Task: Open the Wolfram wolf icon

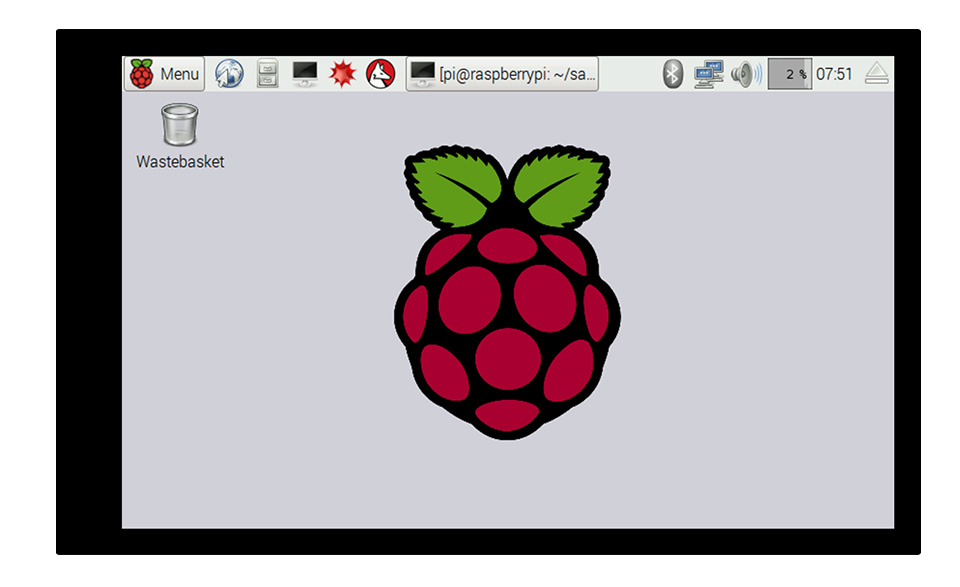Action: (x=380, y=74)
